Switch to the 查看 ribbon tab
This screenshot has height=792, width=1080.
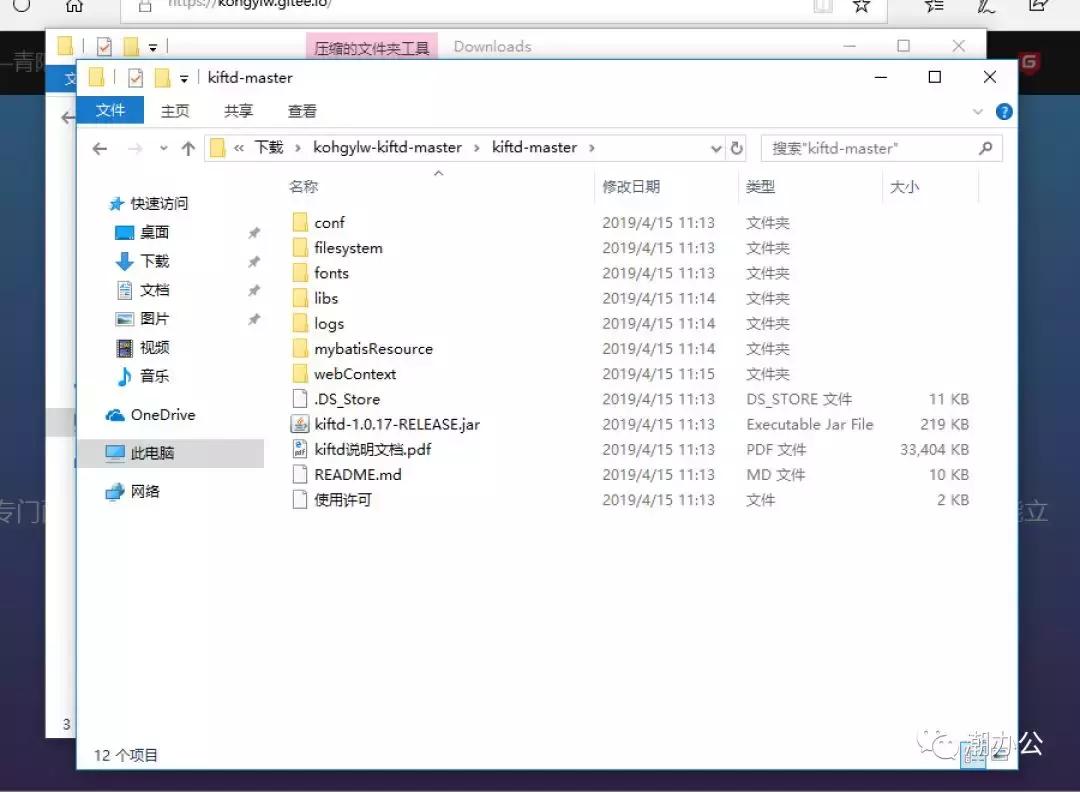(301, 111)
